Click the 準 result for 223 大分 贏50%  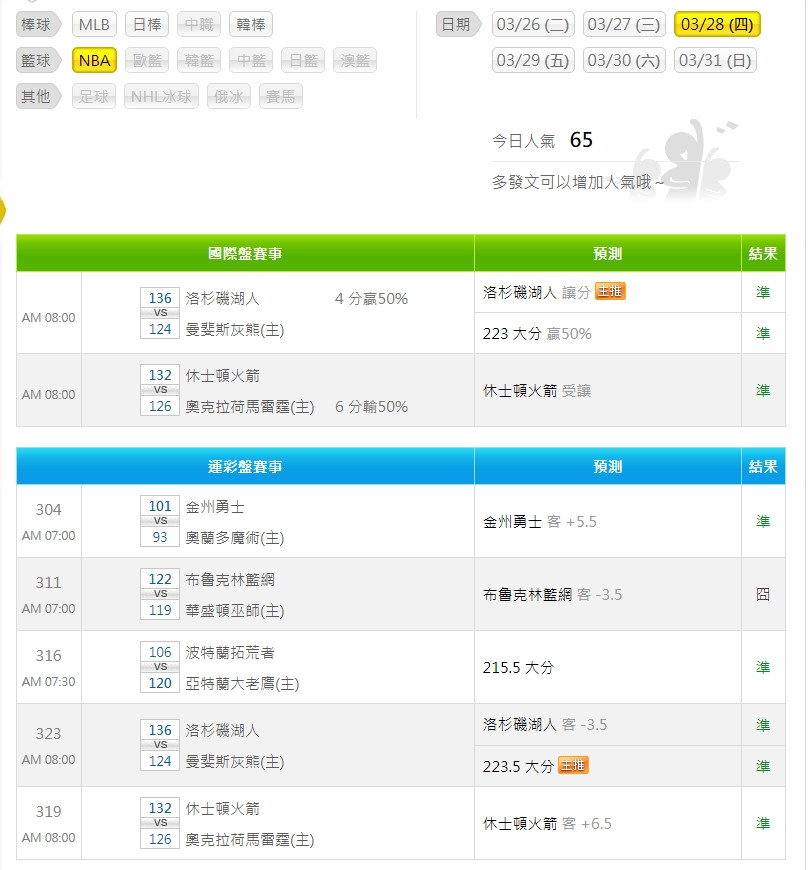(763, 333)
